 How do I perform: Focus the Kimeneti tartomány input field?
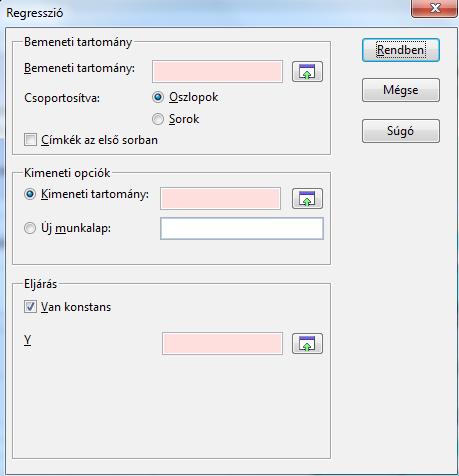pos(220,198)
